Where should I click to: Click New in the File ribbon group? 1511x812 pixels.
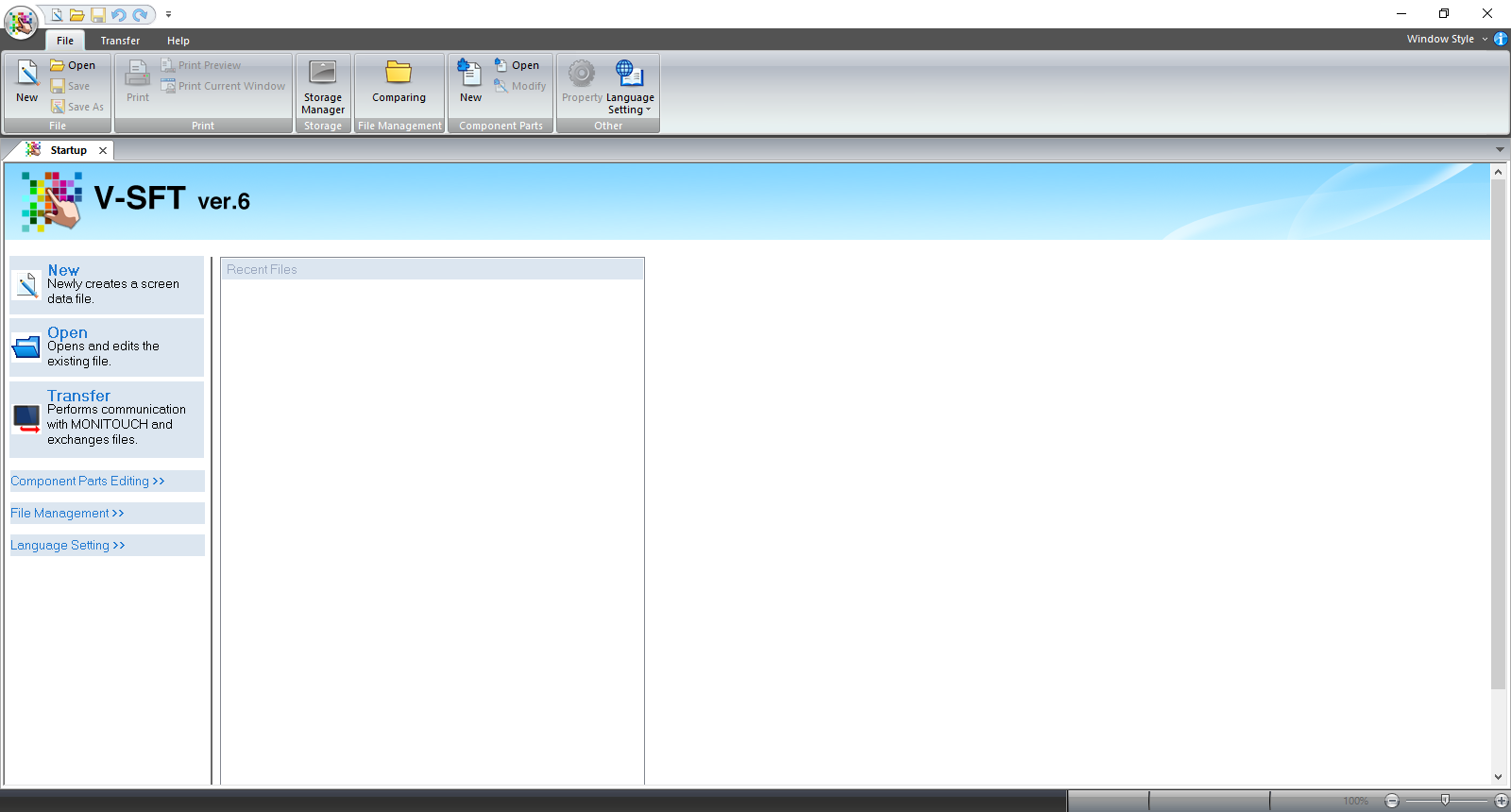point(27,81)
